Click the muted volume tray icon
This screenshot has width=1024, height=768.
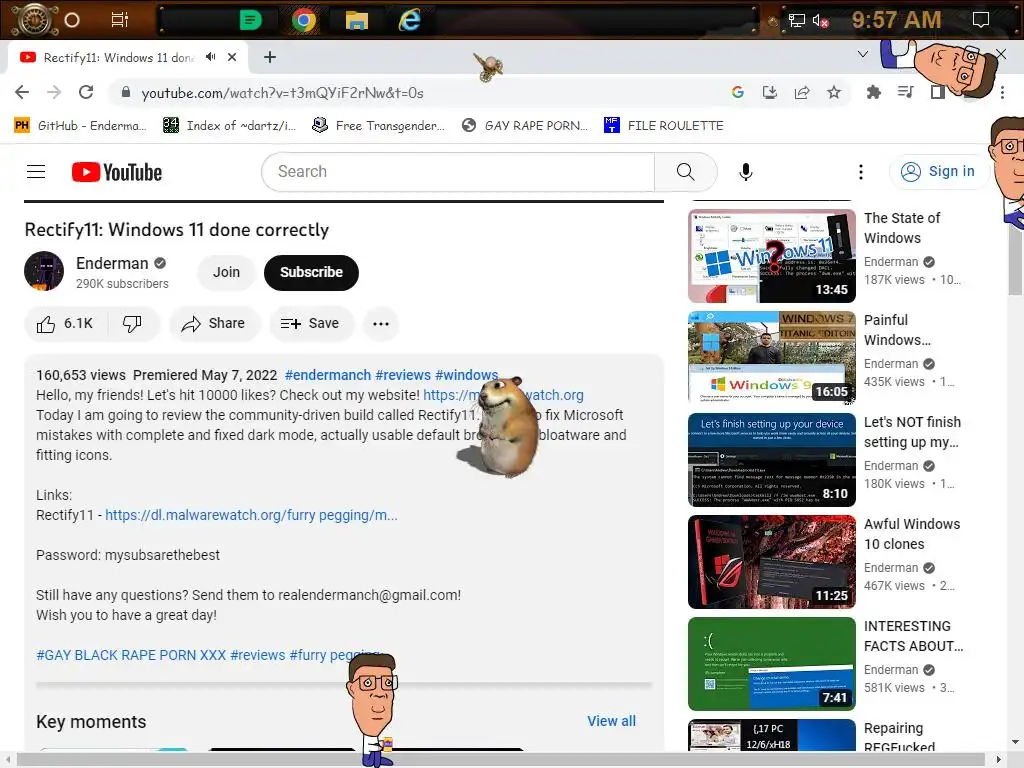[x=820, y=21]
